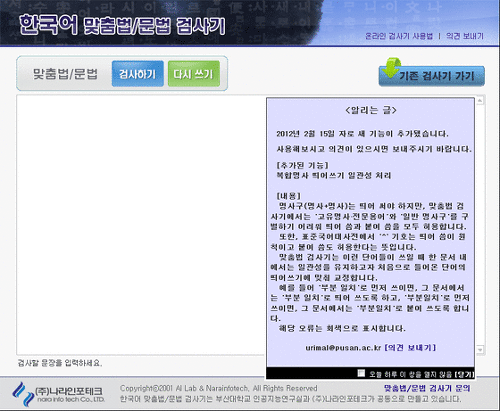
Task: Check the 오늘 하루 이 창을 열지 않음 checkbox
Action: pos(361,373)
